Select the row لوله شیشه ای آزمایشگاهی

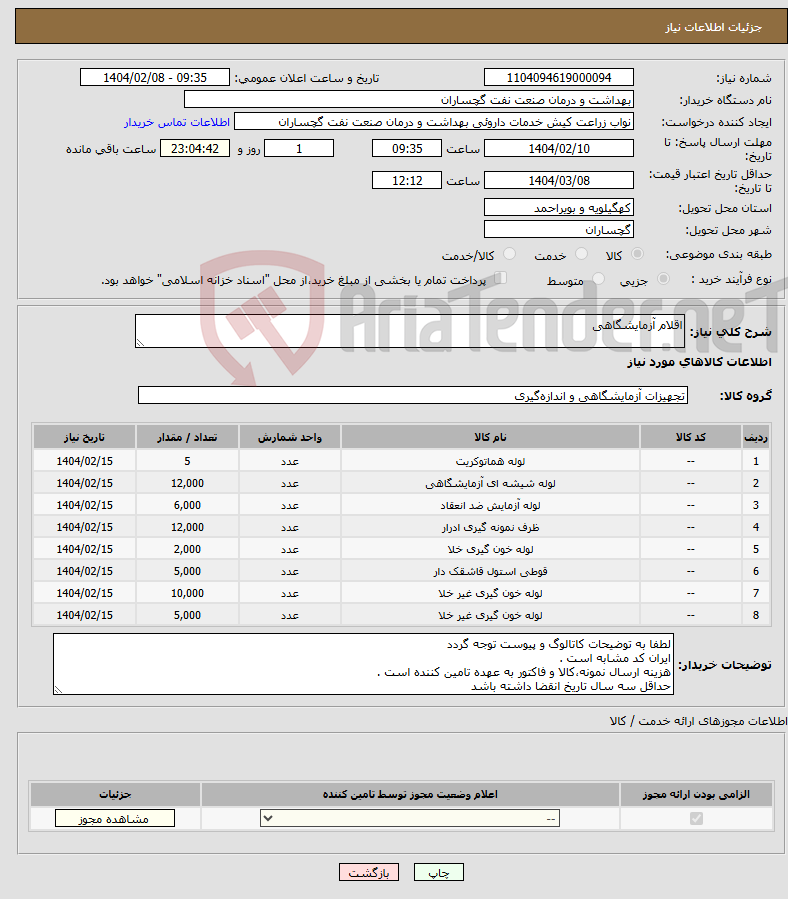click(402, 483)
